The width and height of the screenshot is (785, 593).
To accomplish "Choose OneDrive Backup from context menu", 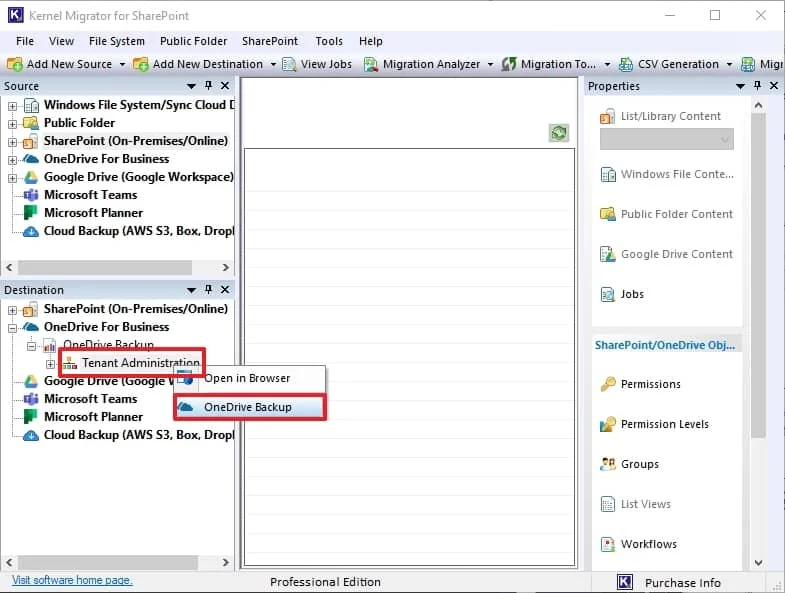I will coord(250,407).
